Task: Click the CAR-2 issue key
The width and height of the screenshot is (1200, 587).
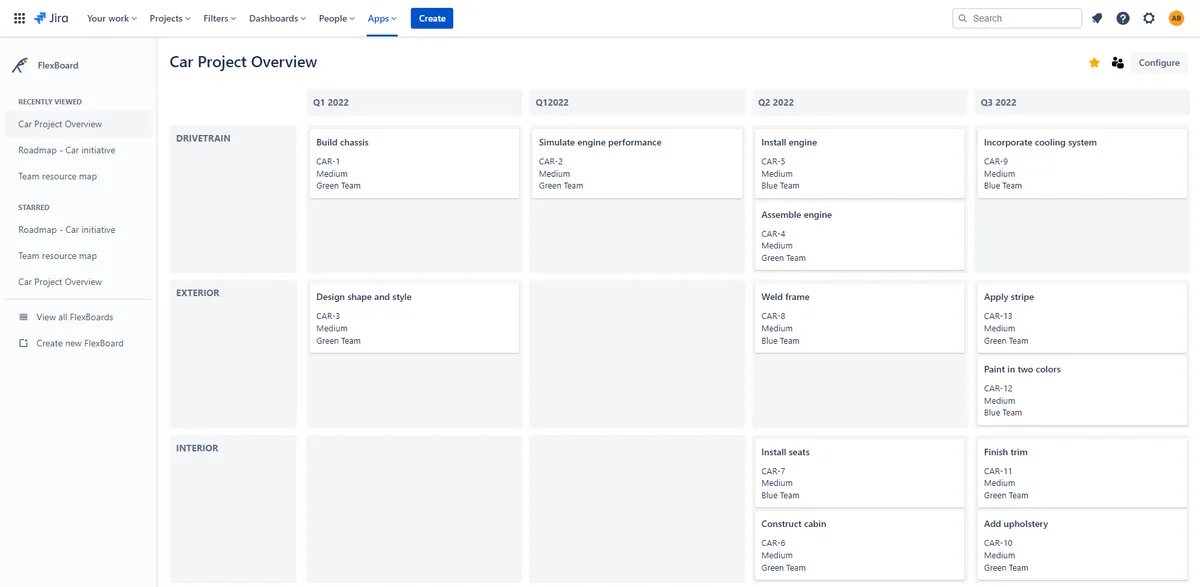Action: [x=551, y=161]
